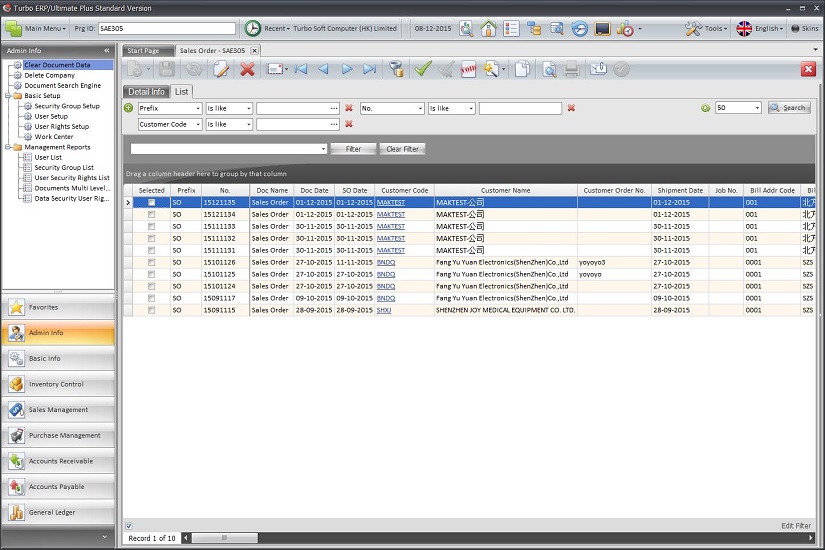Tick the Selected checkbox for order 15121135
This screenshot has width=825, height=550.
coord(152,202)
